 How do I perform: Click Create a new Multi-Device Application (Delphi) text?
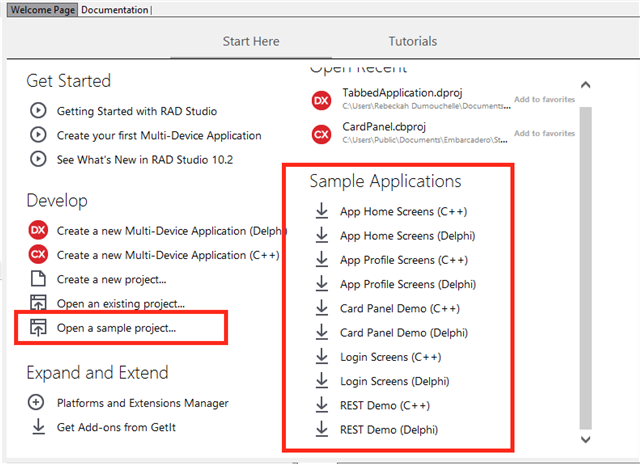[172, 231]
